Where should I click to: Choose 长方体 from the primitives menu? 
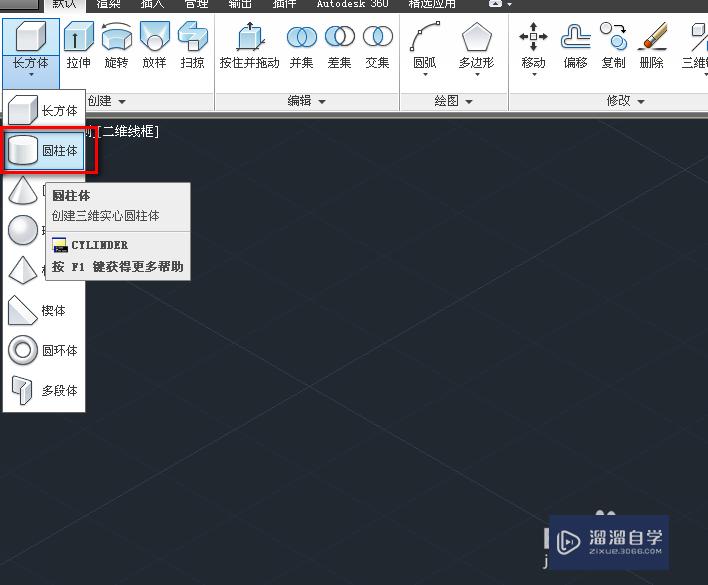44,110
